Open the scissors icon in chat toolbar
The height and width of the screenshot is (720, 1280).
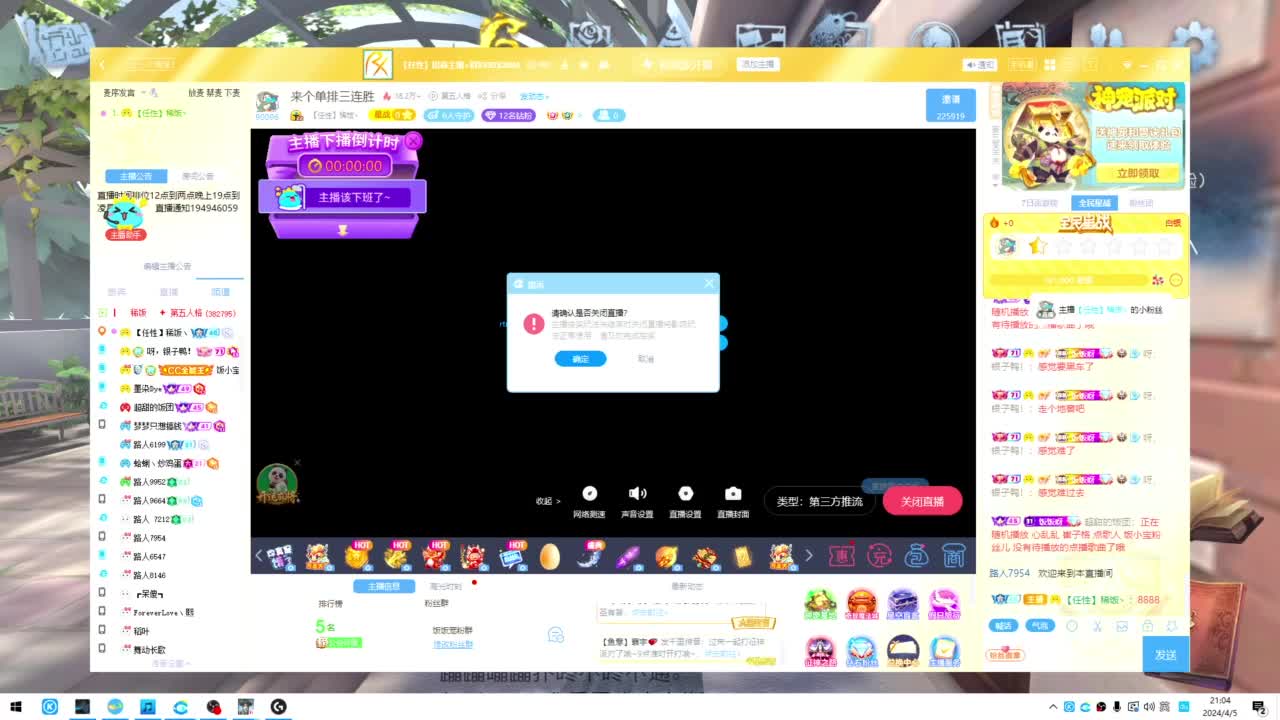coord(1097,626)
